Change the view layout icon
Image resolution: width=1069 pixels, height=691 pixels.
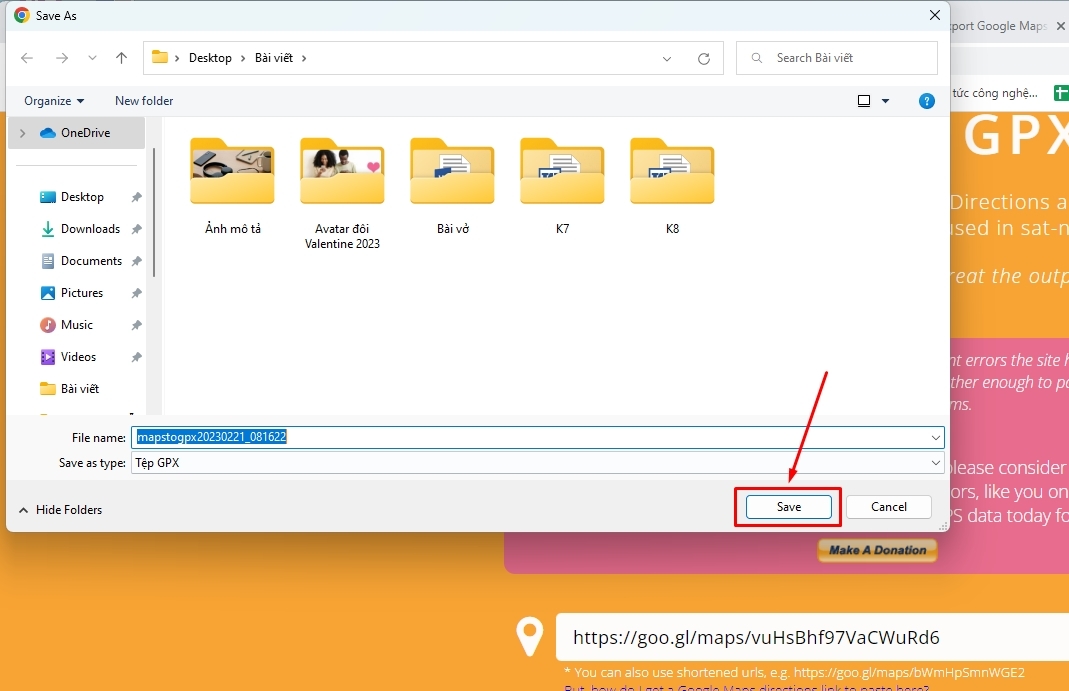pos(864,101)
